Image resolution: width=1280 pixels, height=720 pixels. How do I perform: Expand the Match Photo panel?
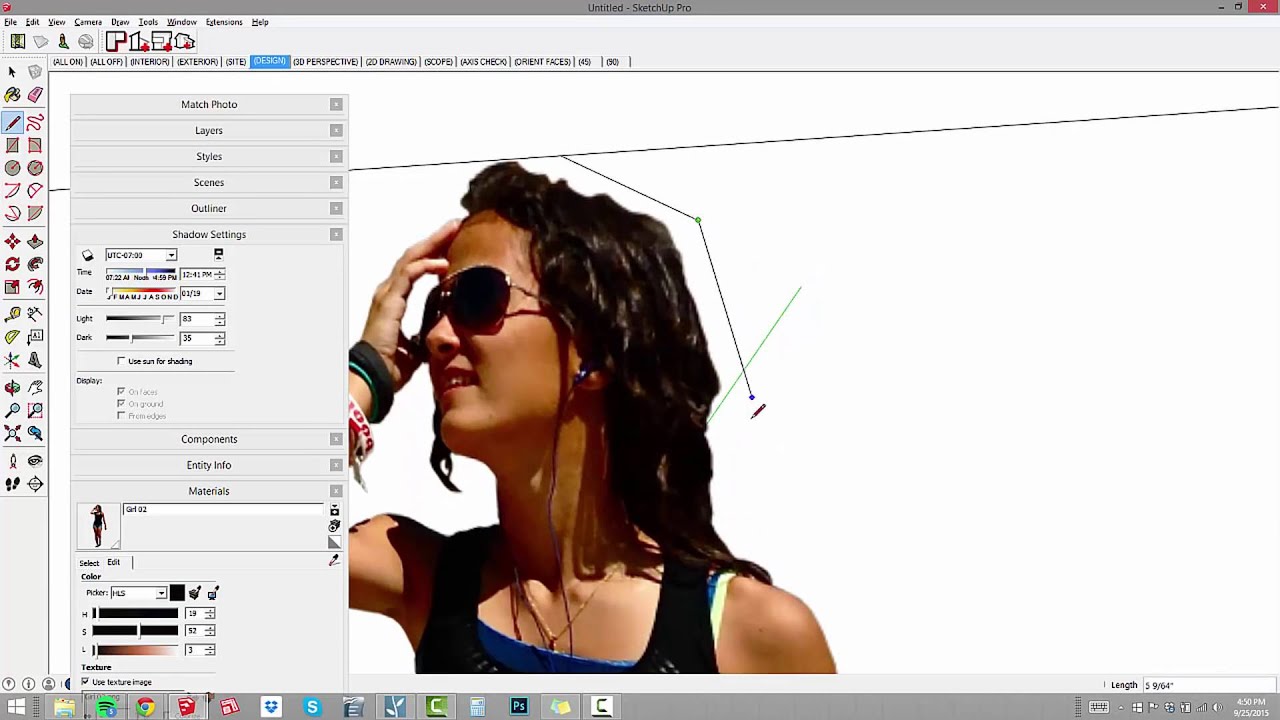click(209, 104)
